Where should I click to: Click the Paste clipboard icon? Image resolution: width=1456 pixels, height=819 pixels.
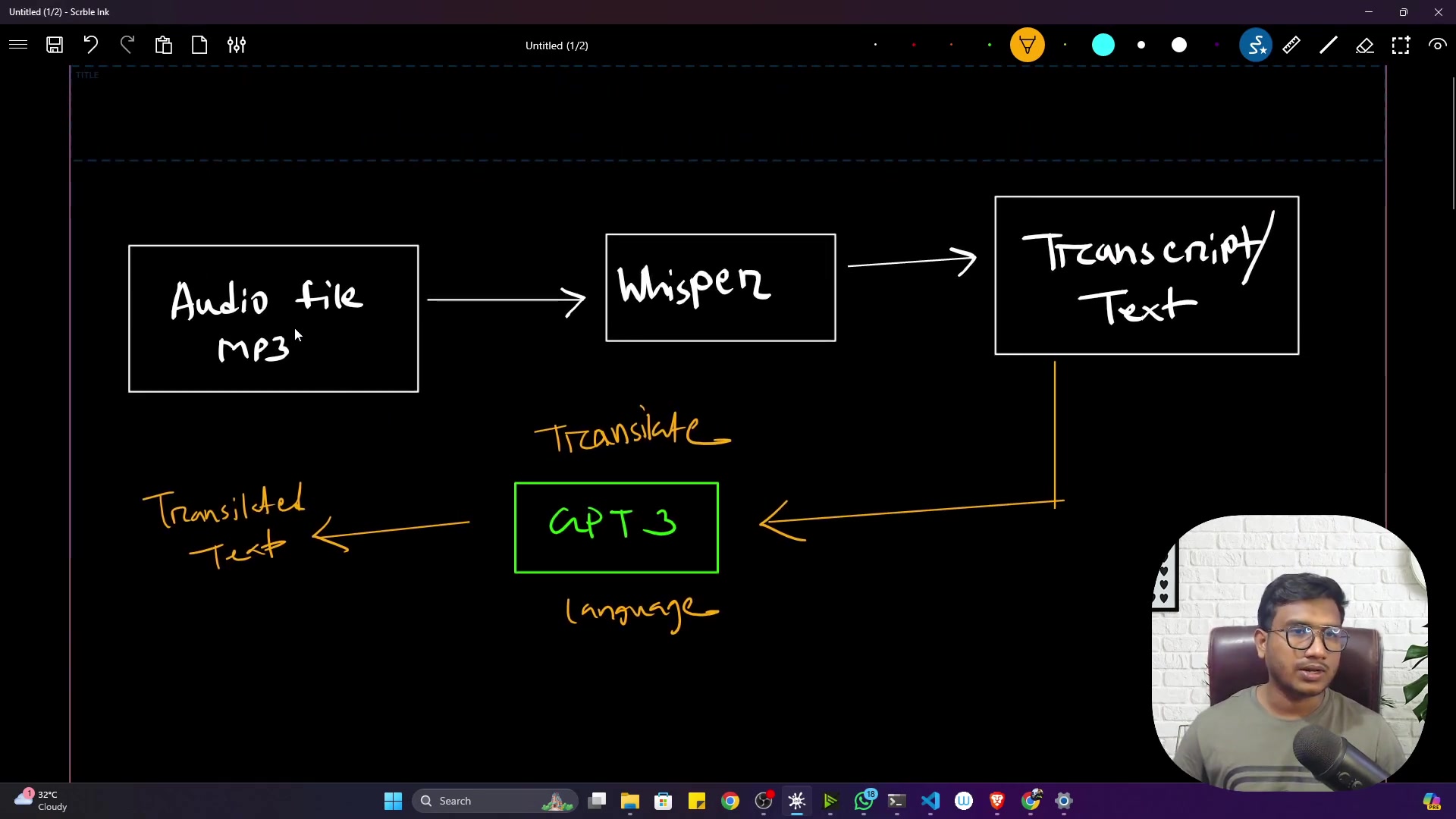click(x=164, y=45)
